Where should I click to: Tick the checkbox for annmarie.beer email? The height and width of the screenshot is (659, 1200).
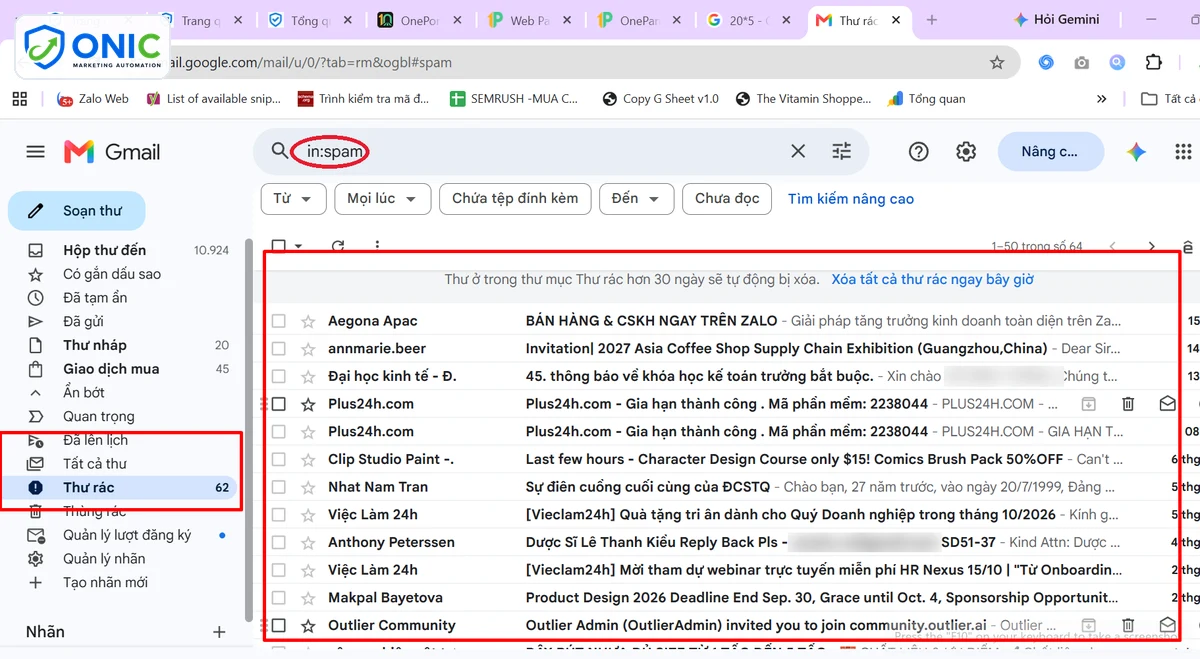pyautogui.click(x=279, y=349)
